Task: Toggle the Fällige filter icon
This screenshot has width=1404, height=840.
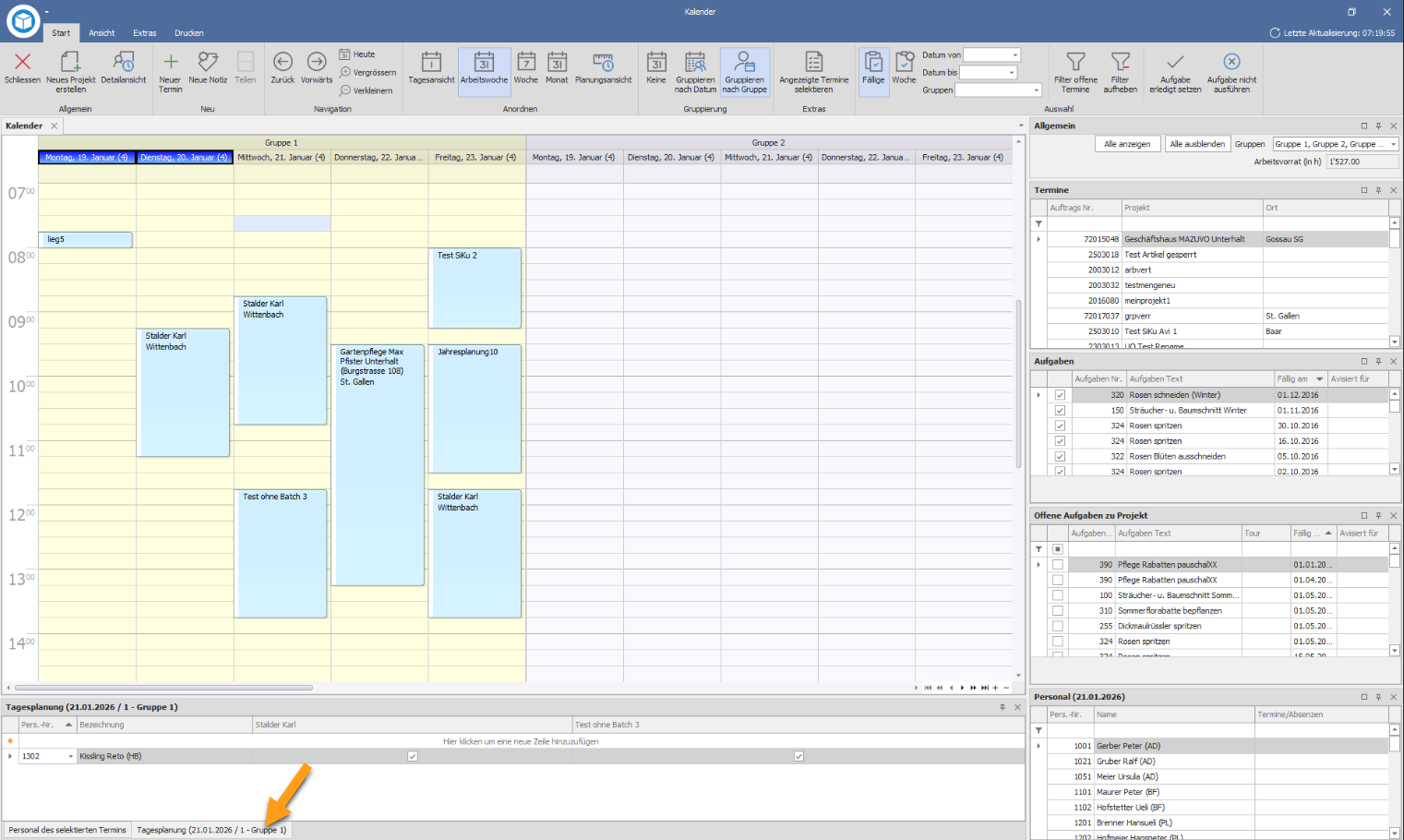Action: [873, 70]
